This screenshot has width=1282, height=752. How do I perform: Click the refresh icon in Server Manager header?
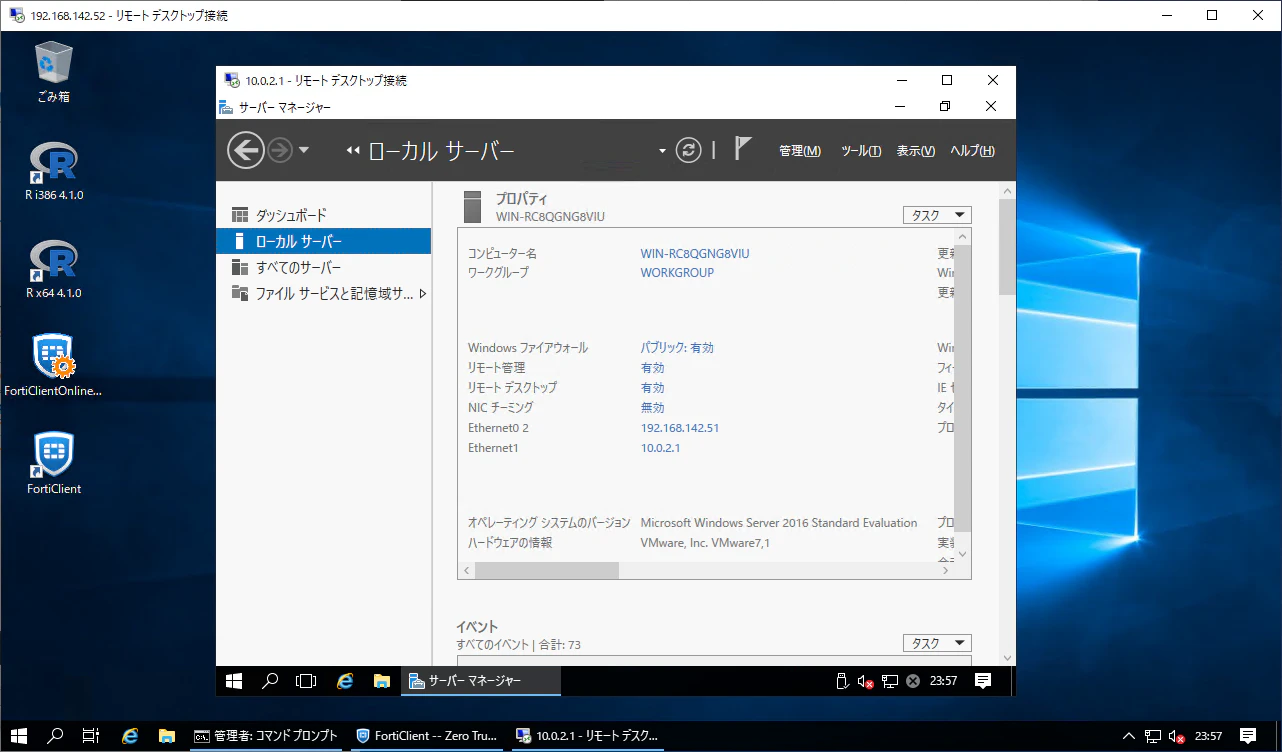point(688,150)
